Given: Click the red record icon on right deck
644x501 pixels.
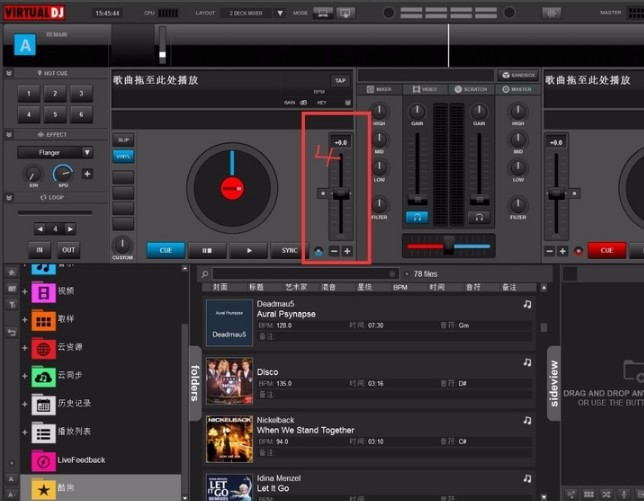Looking at the screenshot, I should 578,251.
